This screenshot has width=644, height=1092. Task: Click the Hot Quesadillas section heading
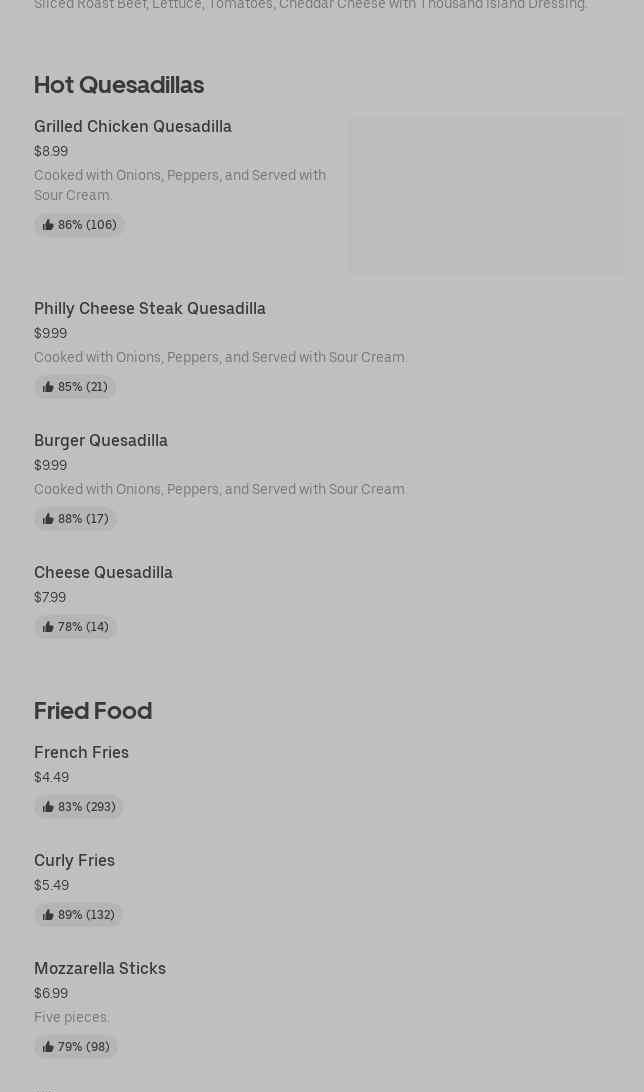tap(119, 85)
